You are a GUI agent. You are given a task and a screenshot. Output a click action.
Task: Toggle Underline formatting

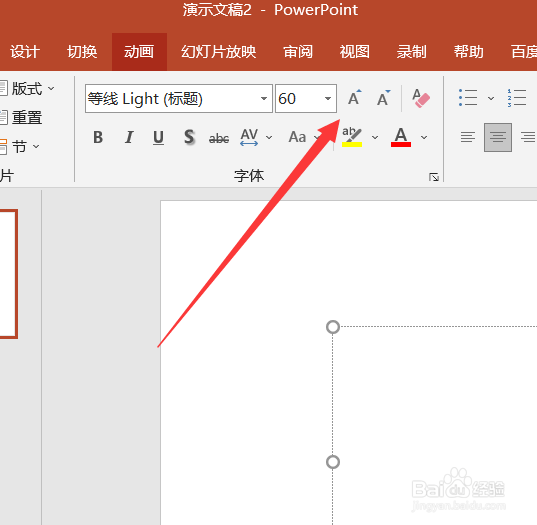158,137
